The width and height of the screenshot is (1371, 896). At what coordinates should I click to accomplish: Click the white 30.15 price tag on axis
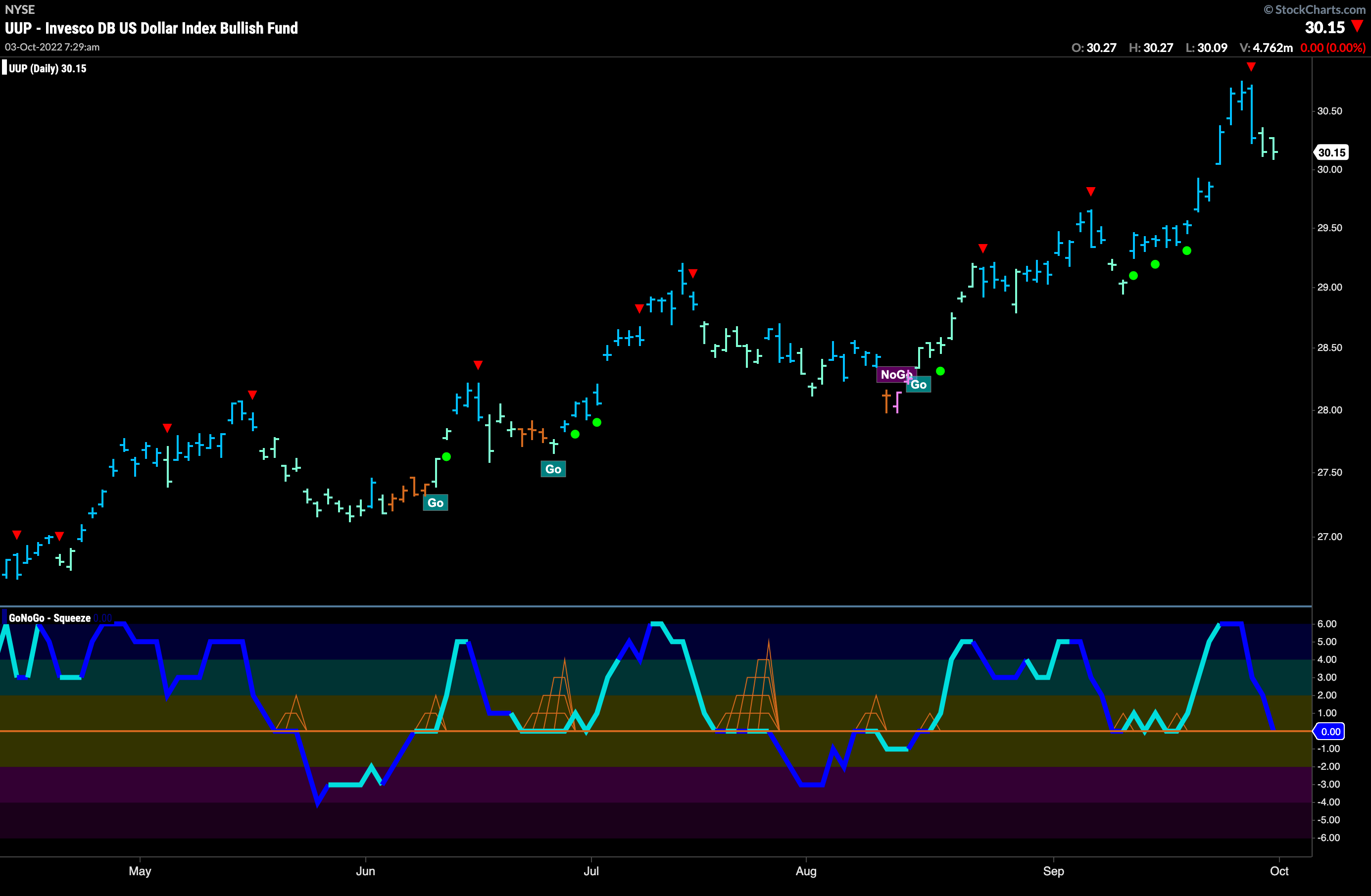pos(1331,152)
